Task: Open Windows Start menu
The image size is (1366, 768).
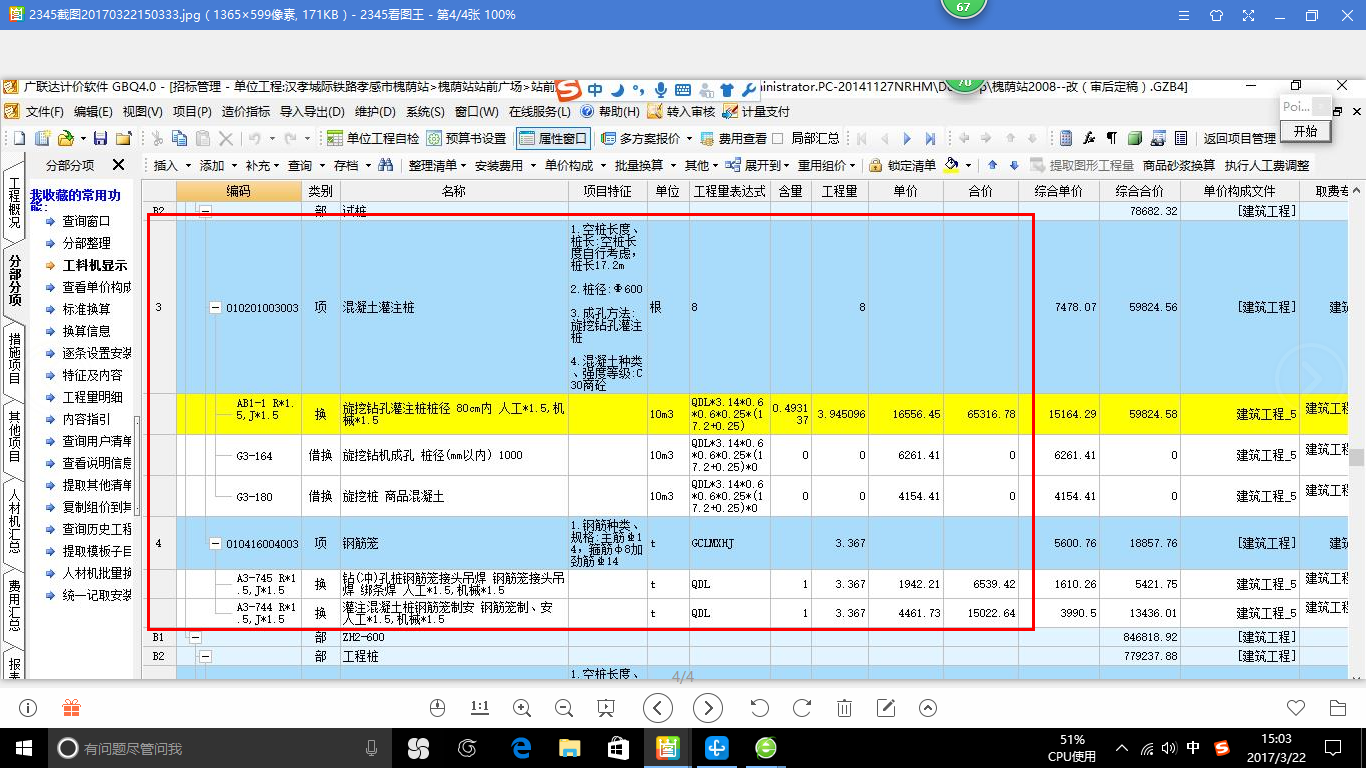Action: [24, 747]
